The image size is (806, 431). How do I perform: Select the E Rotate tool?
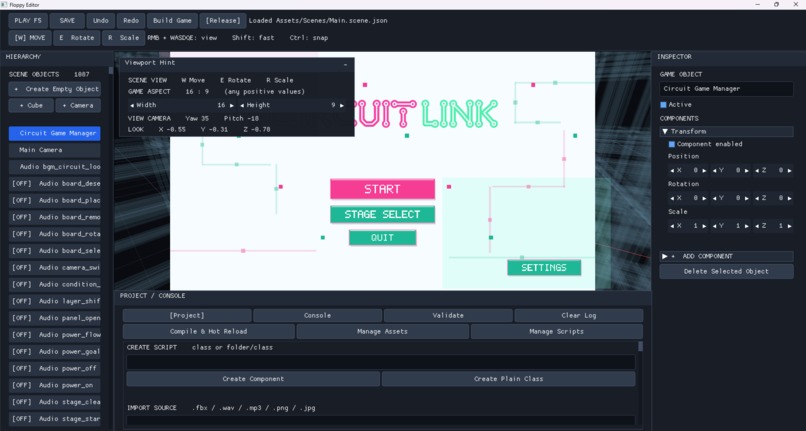click(x=77, y=38)
